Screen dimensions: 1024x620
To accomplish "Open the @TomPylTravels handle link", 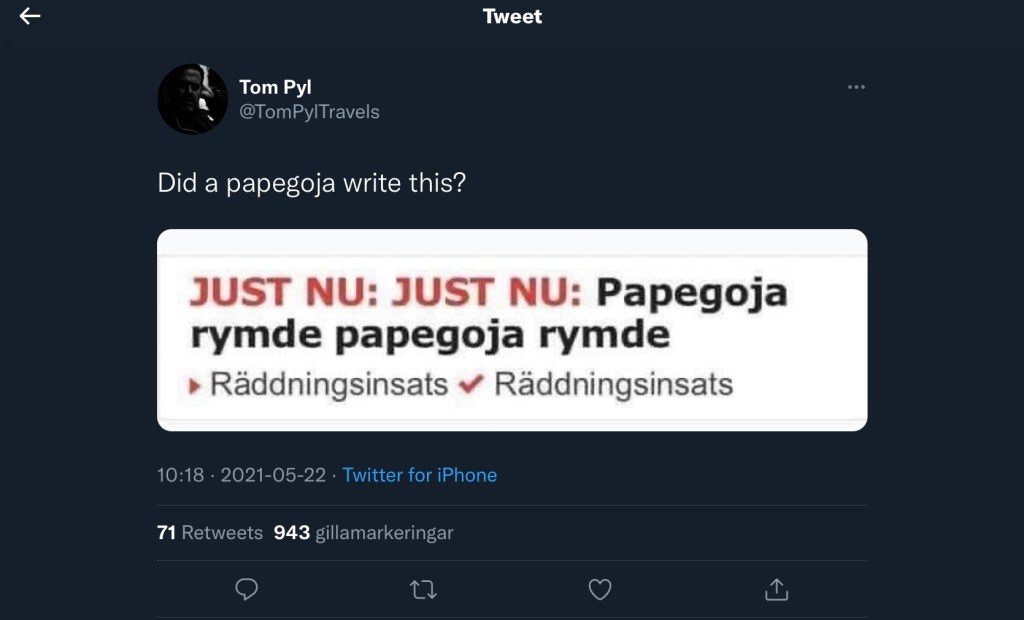I will [310, 112].
